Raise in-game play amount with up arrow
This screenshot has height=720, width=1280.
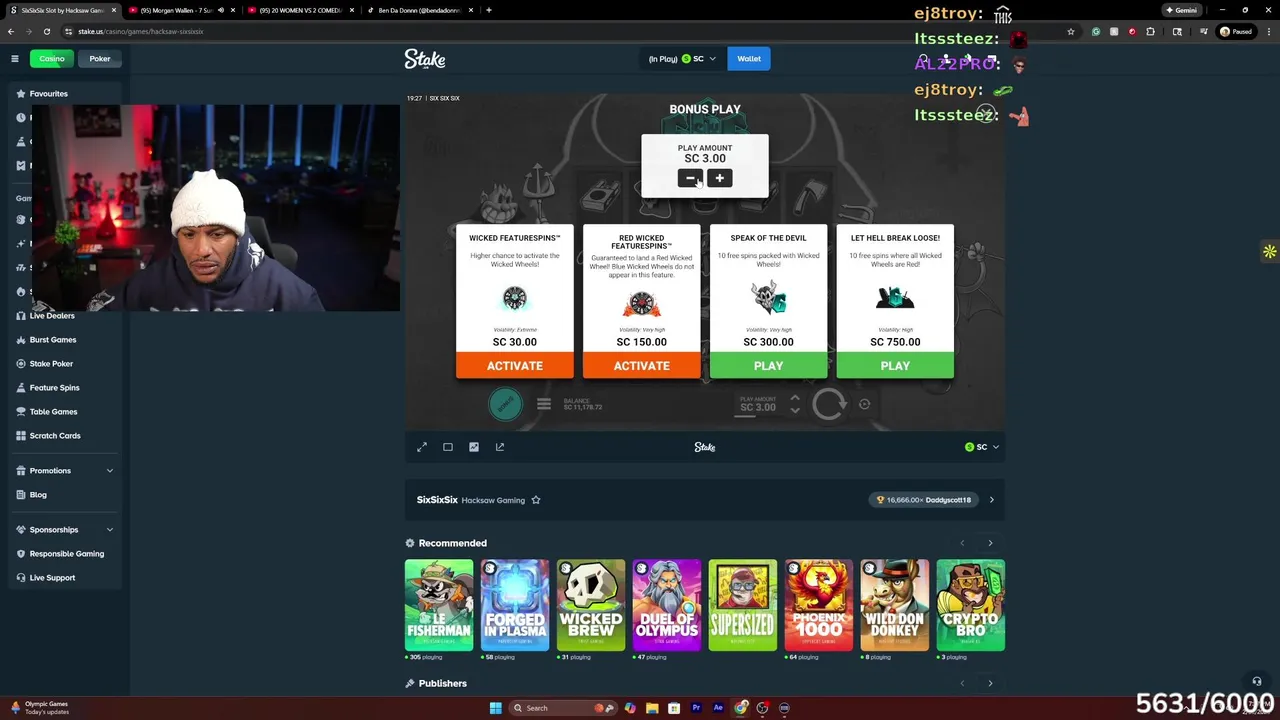[x=795, y=398]
